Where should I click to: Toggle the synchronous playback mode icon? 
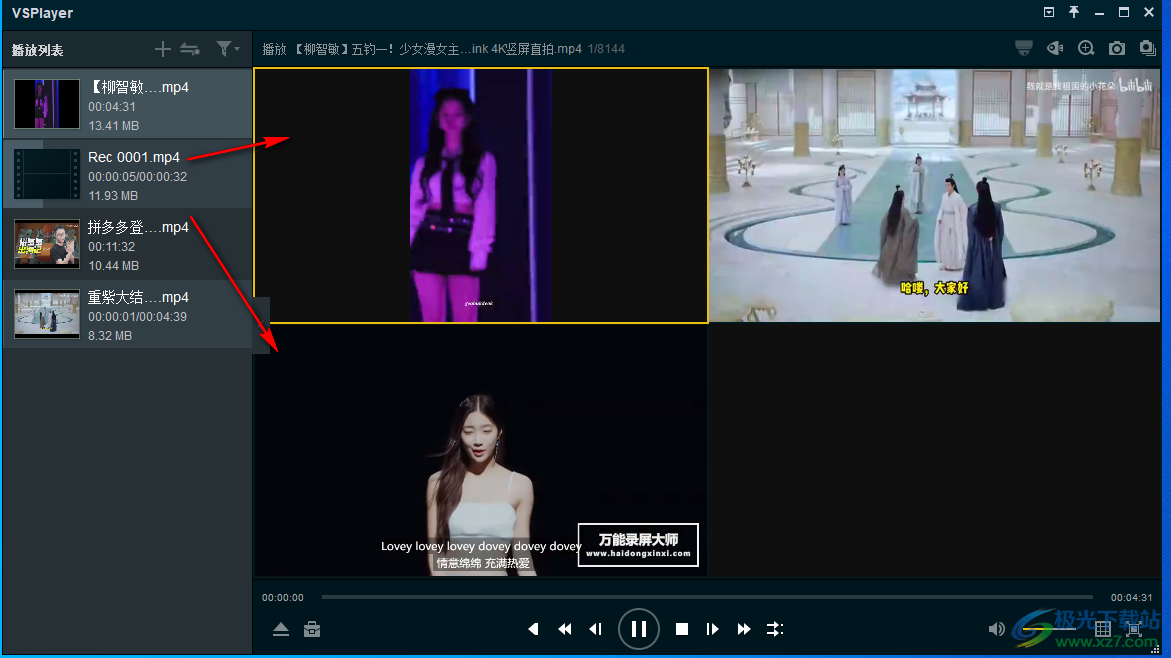click(x=774, y=629)
